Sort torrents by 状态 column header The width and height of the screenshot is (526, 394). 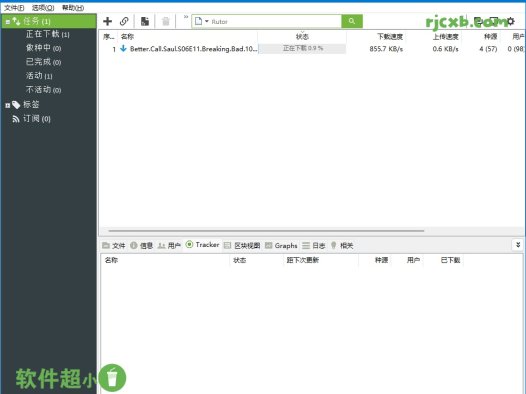point(302,37)
